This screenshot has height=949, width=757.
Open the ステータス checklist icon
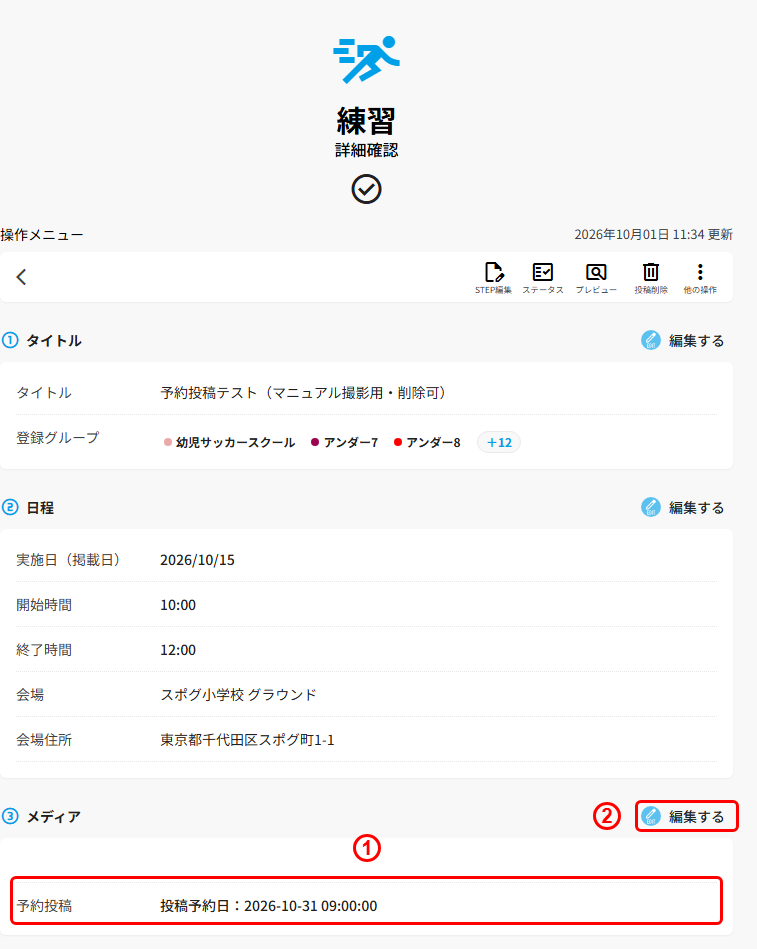pyautogui.click(x=543, y=278)
